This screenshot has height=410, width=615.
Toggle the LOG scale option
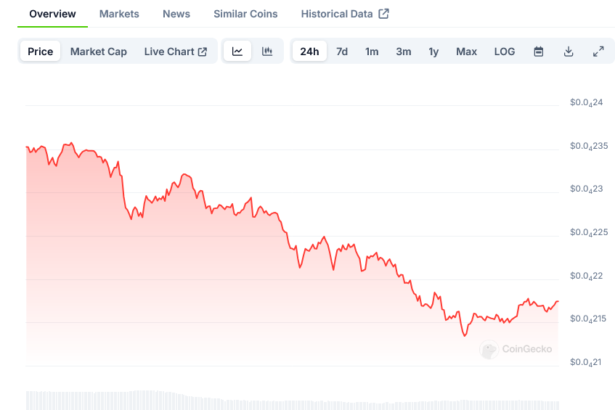coord(505,52)
